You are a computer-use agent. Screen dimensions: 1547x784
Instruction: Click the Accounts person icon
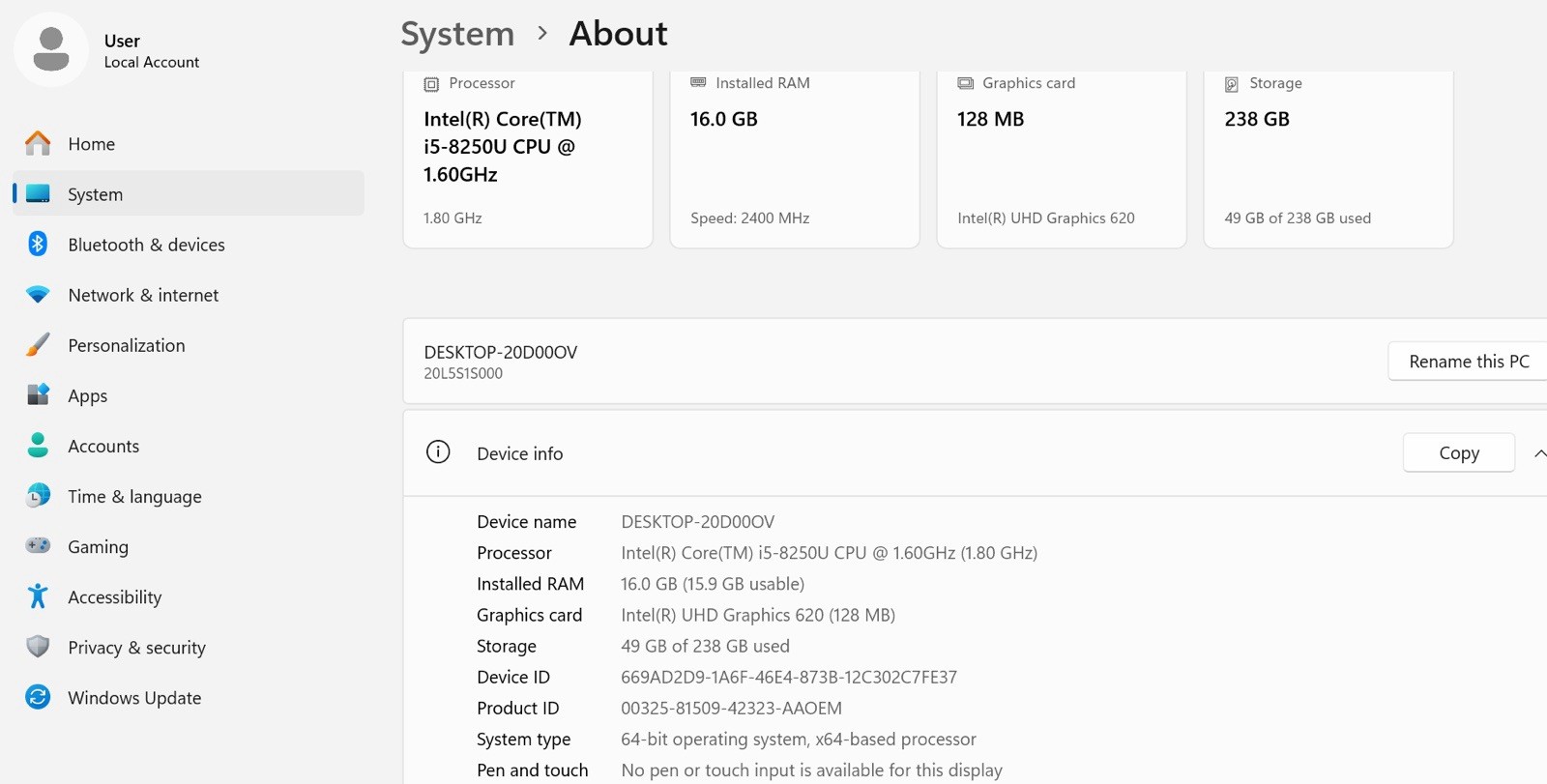(38, 445)
